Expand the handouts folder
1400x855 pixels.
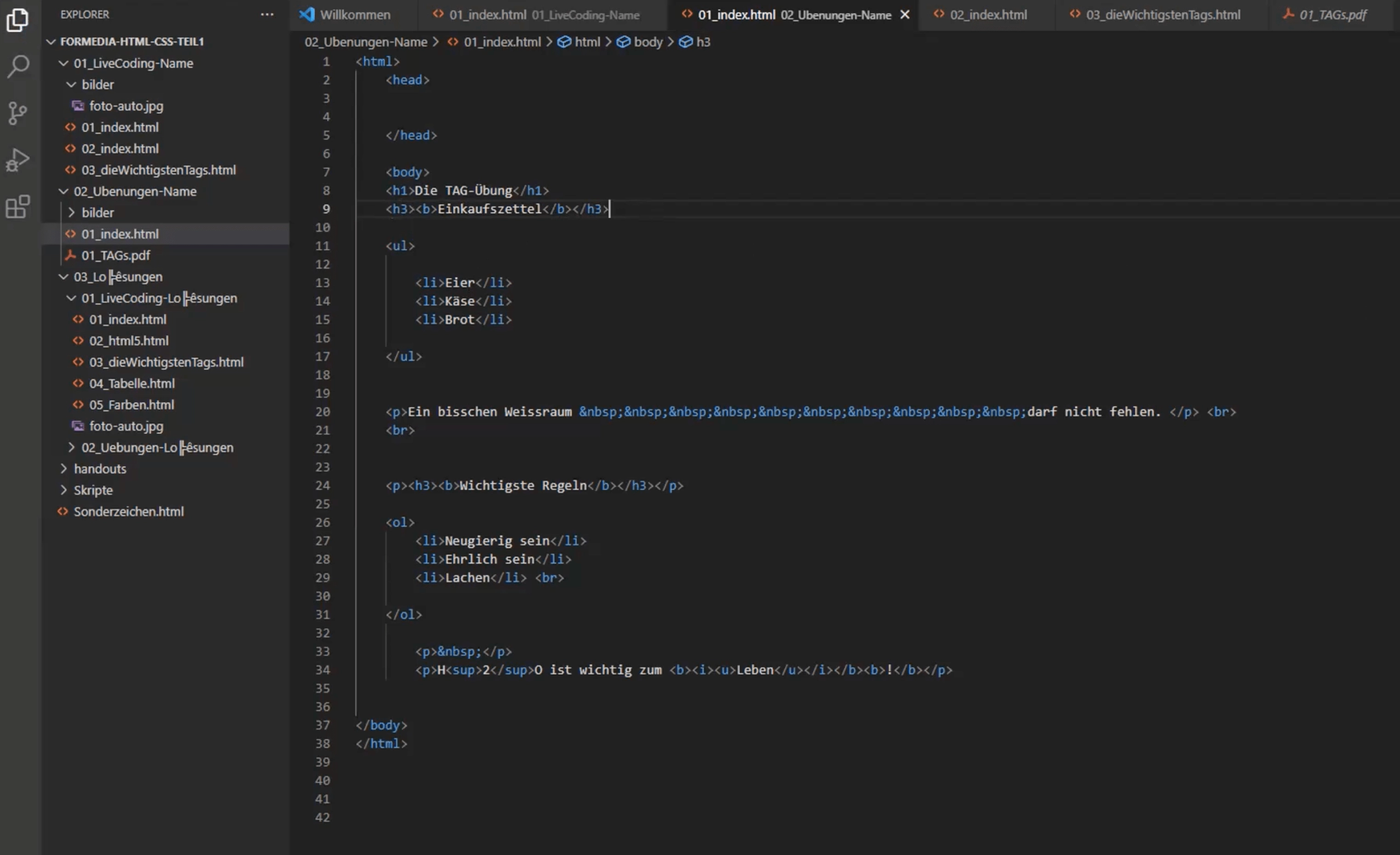[100, 468]
